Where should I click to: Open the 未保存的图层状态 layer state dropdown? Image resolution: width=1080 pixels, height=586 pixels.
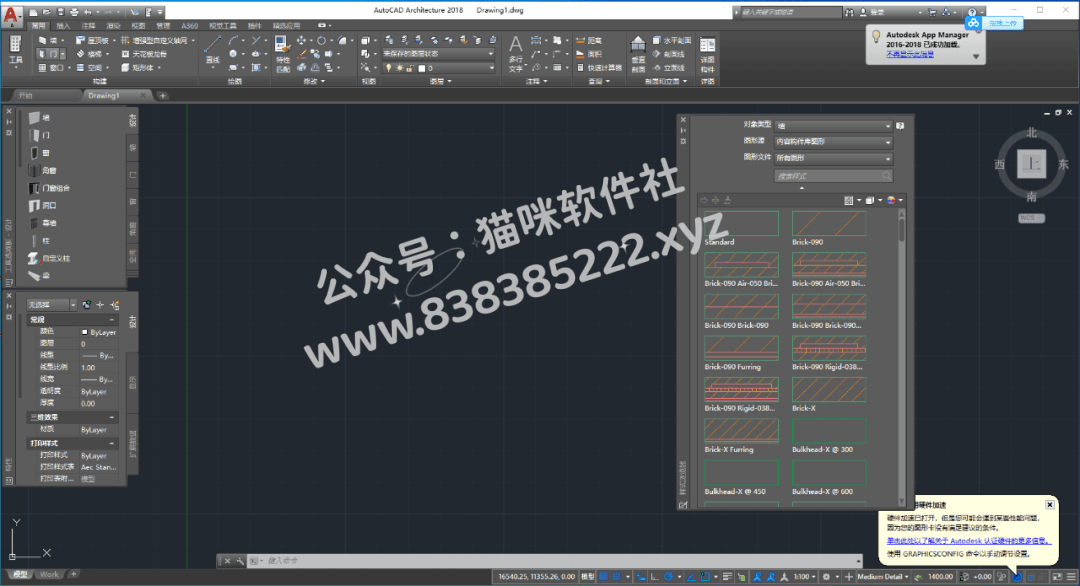(438, 54)
